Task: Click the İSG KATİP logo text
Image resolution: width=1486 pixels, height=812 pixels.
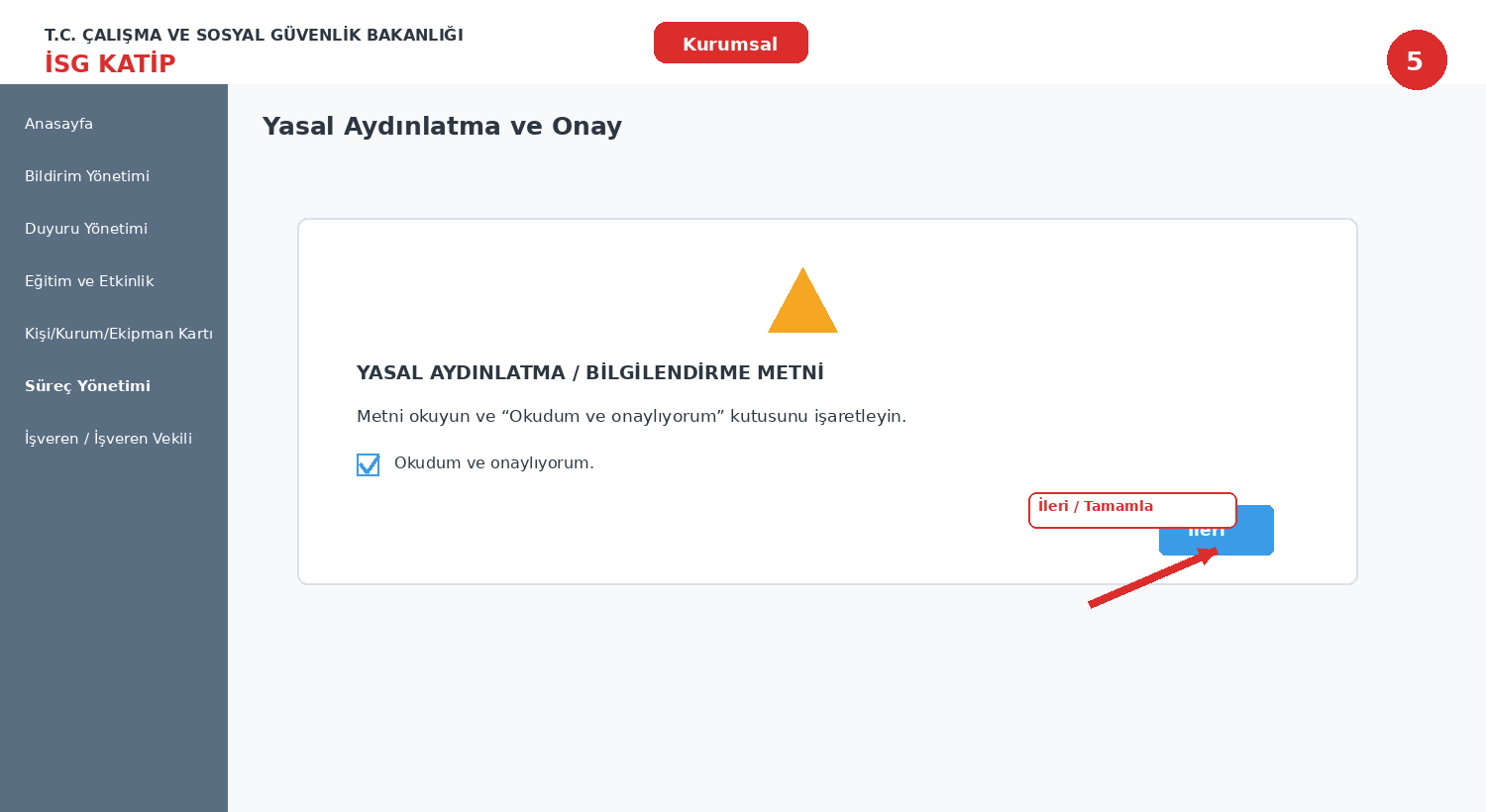Action: (x=110, y=63)
